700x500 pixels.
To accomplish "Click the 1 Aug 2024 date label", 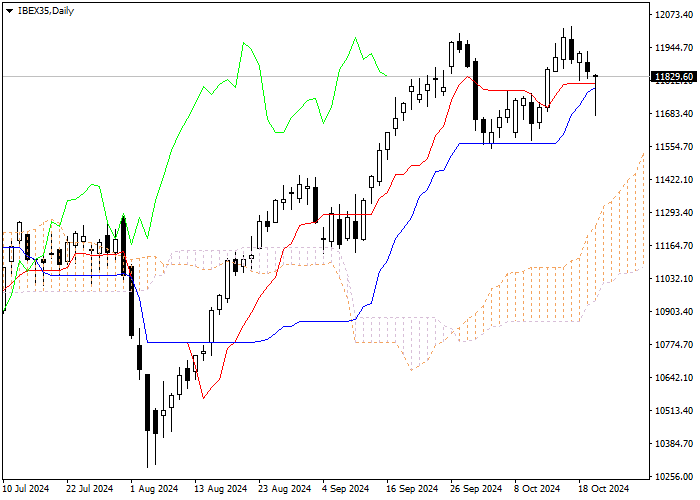I will pos(154,489).
